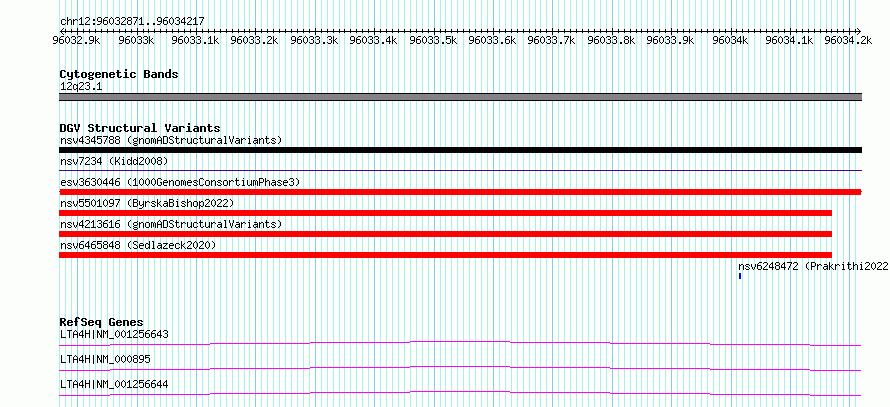
Task: Click the 96033.7k ruler tick label
Action: tap(552, 40)
